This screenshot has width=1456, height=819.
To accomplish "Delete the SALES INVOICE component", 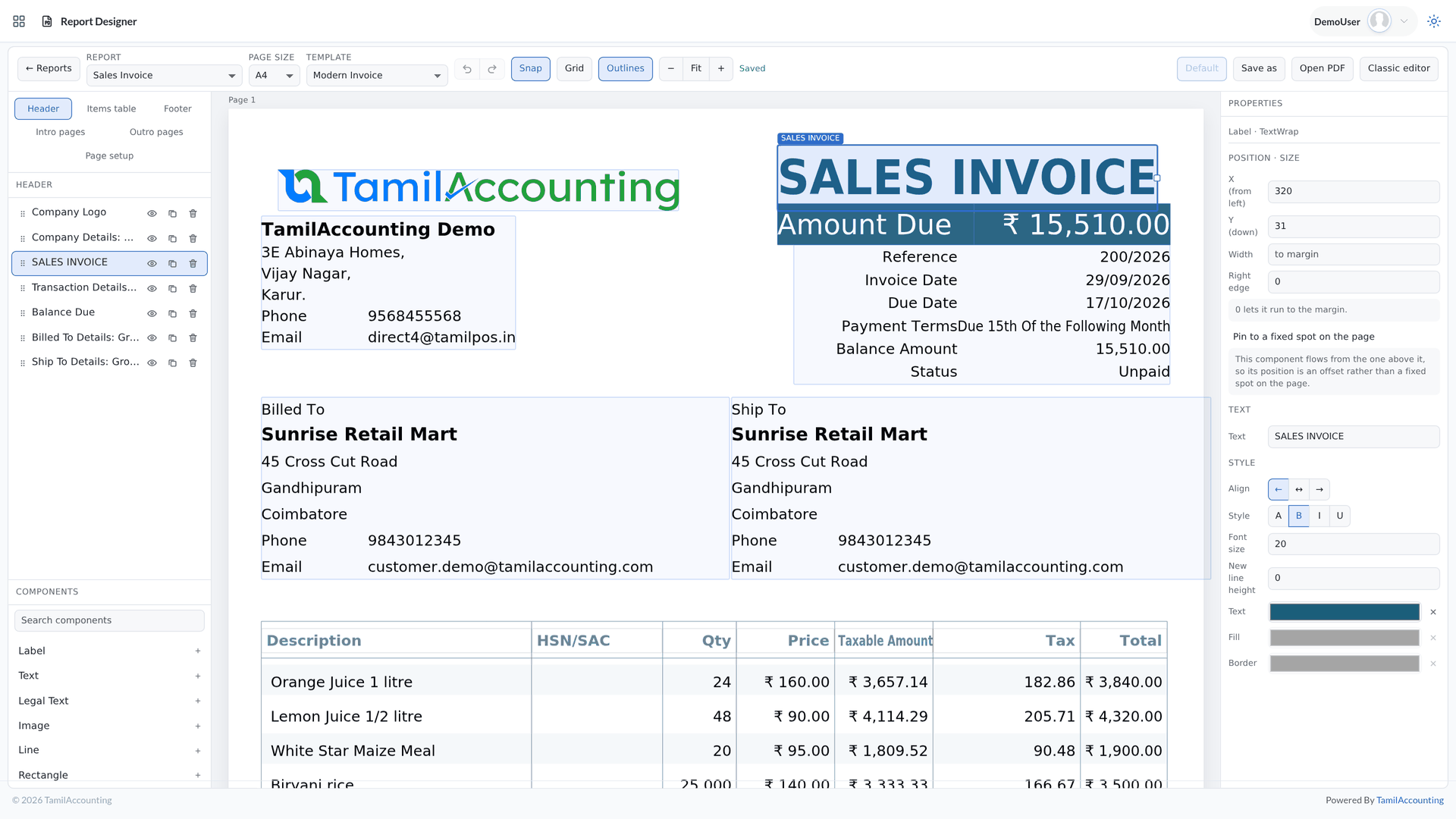I will click(193, 264).
